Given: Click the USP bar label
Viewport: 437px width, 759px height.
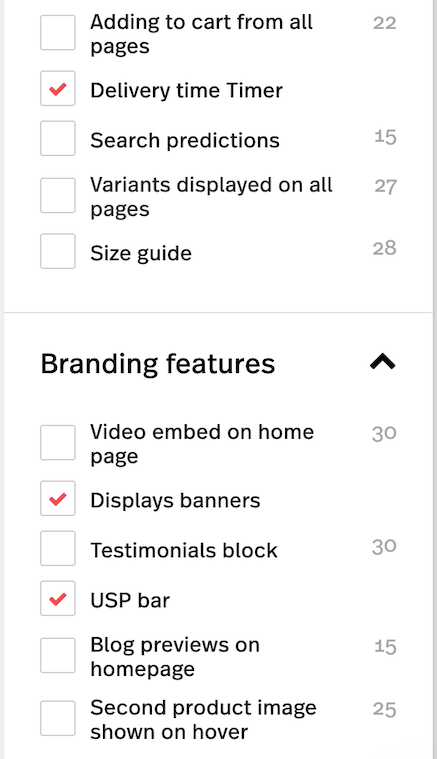Looking at the screenshot, I should click(130, 601).
